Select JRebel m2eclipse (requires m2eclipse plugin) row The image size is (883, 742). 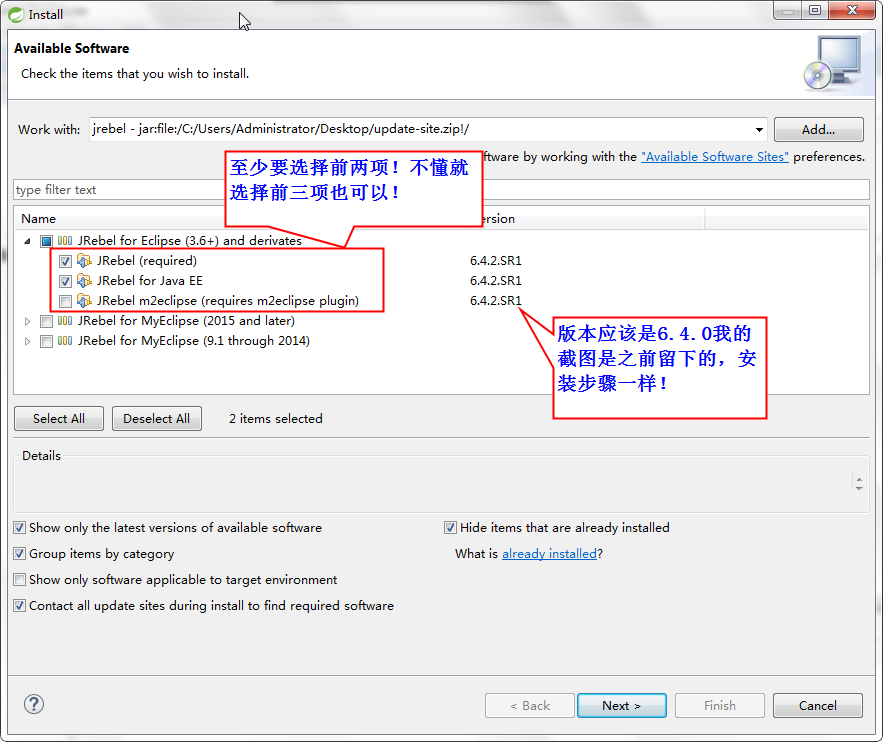228,301
